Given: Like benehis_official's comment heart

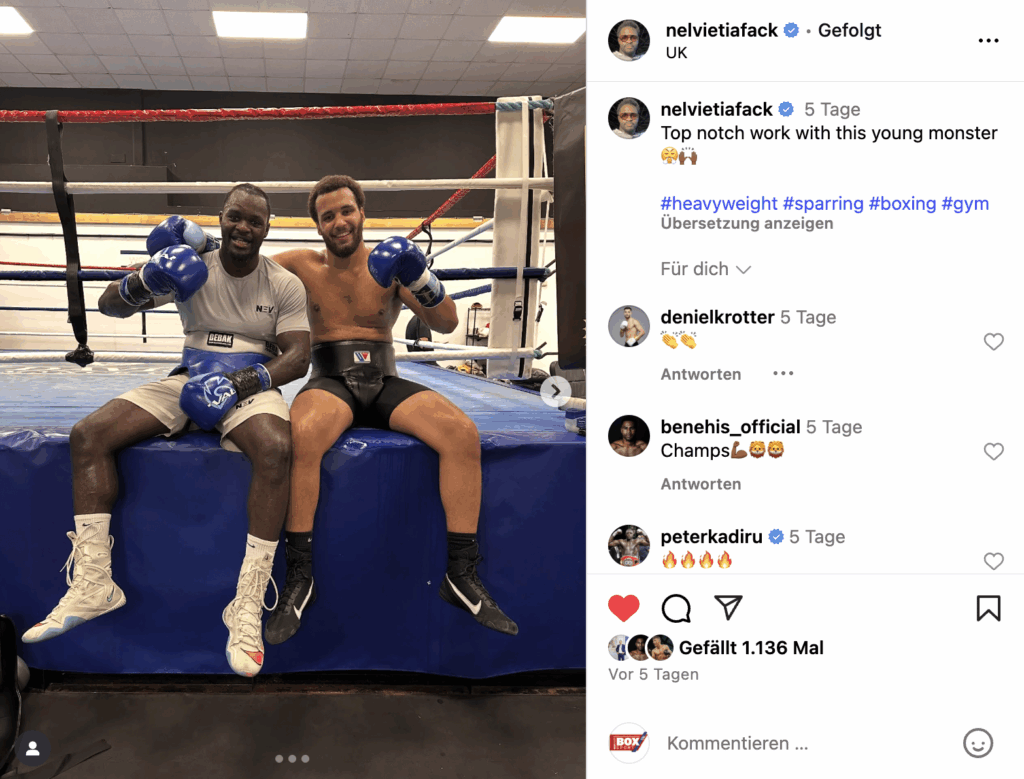Looking at the screenshot, I should coord(993,451).
